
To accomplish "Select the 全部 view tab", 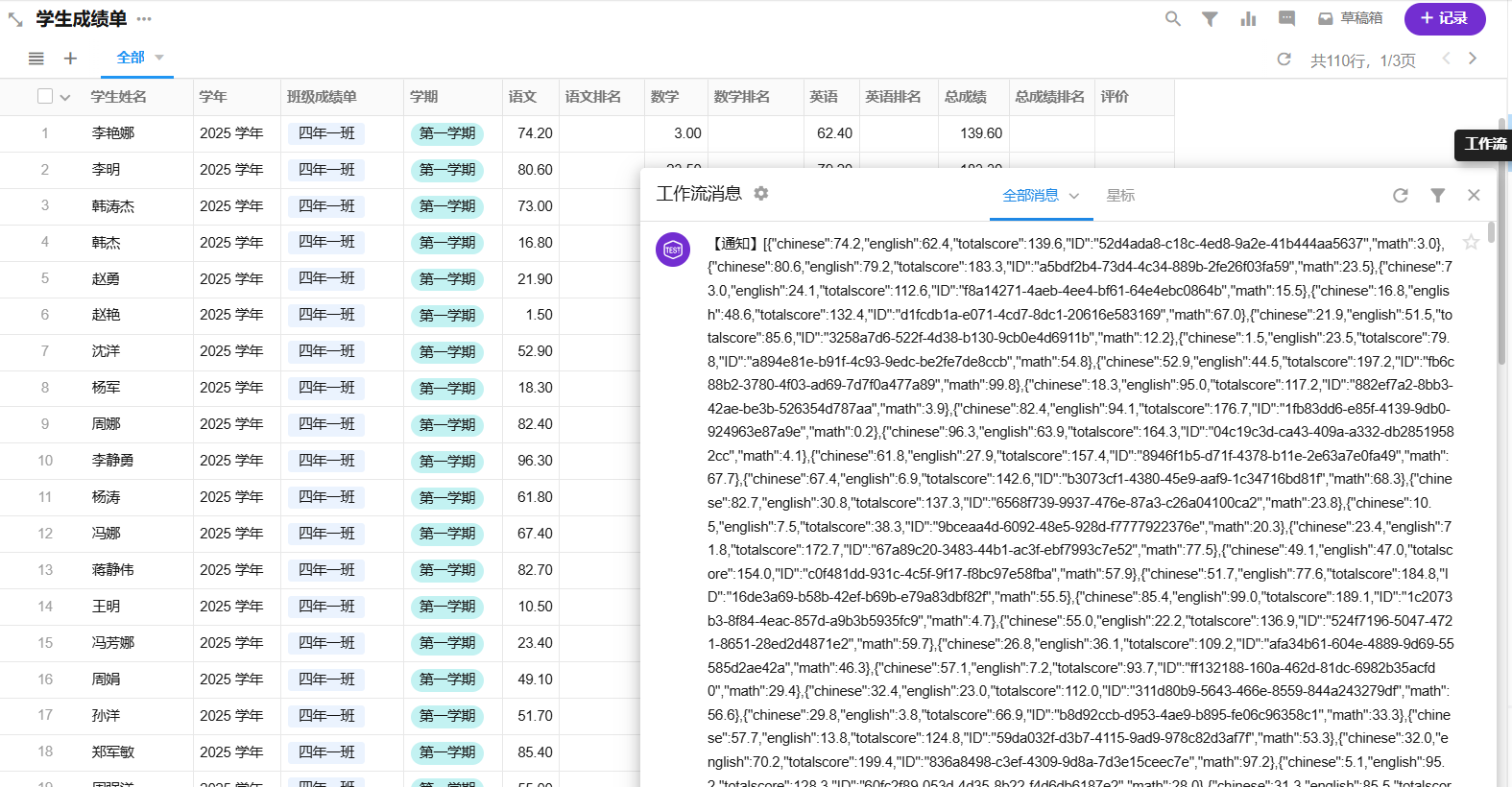I will (130, 58).
